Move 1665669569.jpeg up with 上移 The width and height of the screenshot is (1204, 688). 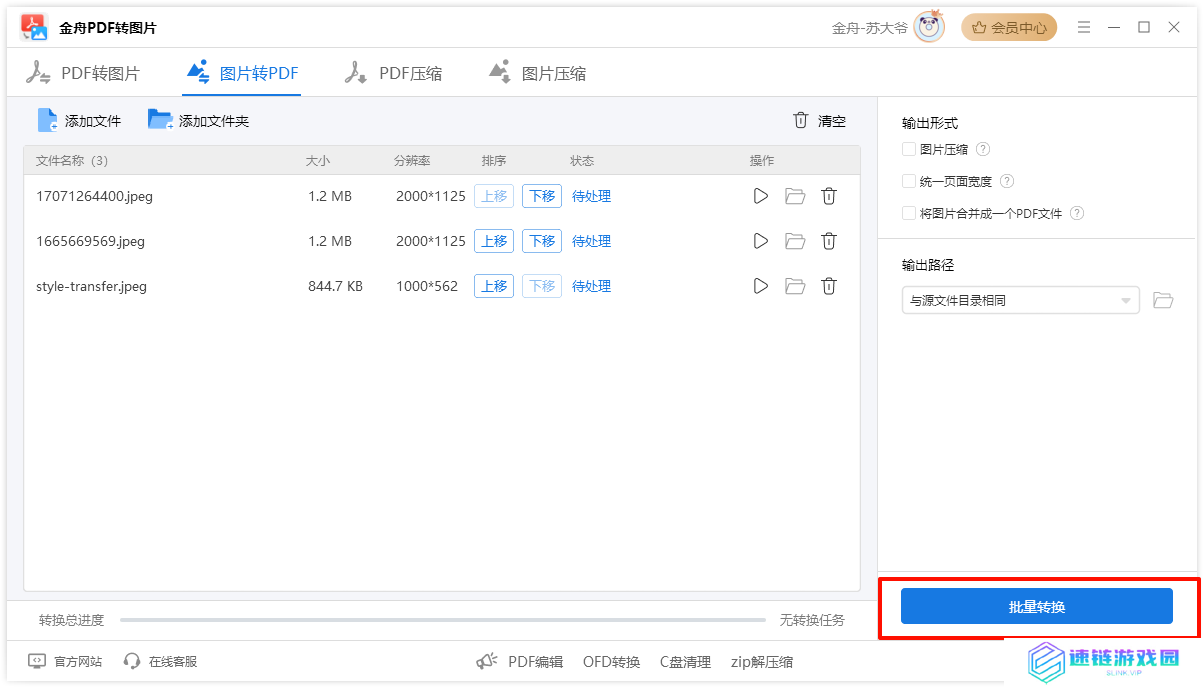click(494, 241)
